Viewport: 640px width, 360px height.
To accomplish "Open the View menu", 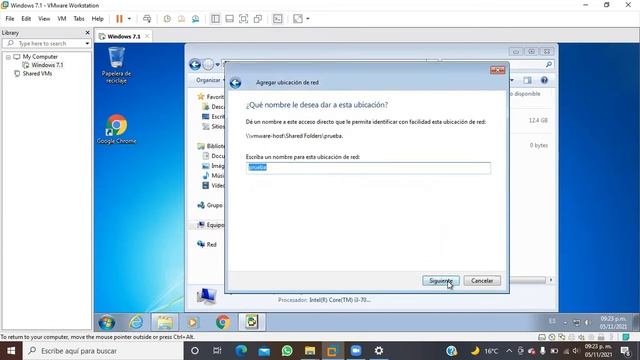I will (x=44, y=19).
